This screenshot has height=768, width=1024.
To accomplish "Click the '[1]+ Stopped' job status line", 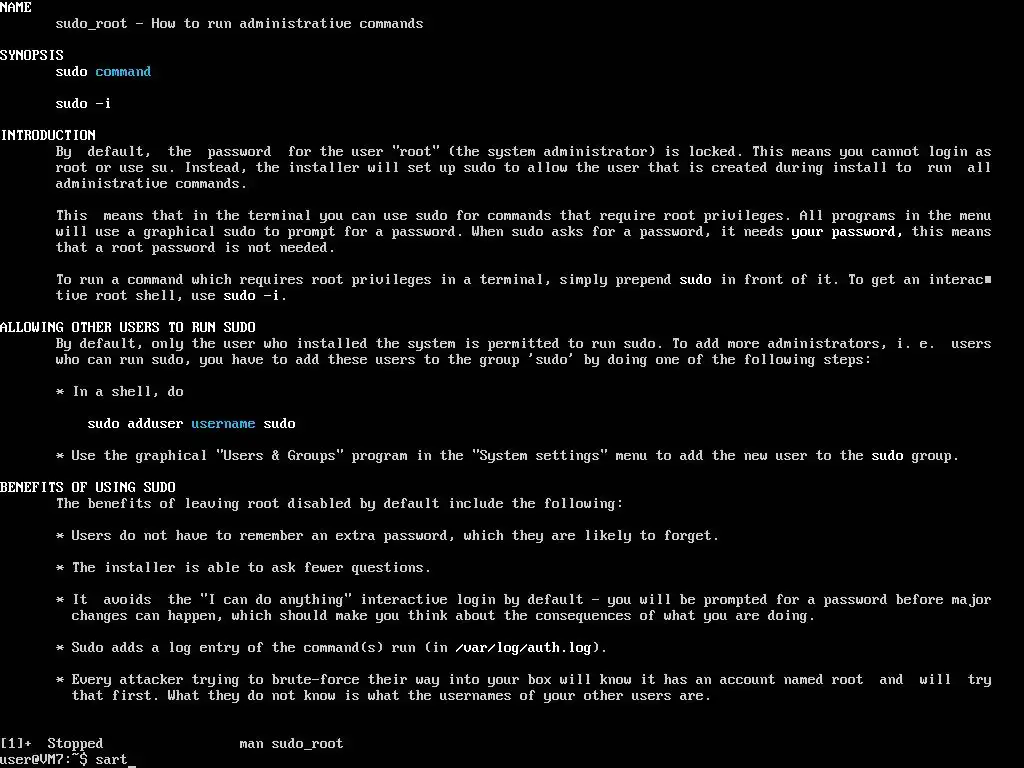I will 52,743.
